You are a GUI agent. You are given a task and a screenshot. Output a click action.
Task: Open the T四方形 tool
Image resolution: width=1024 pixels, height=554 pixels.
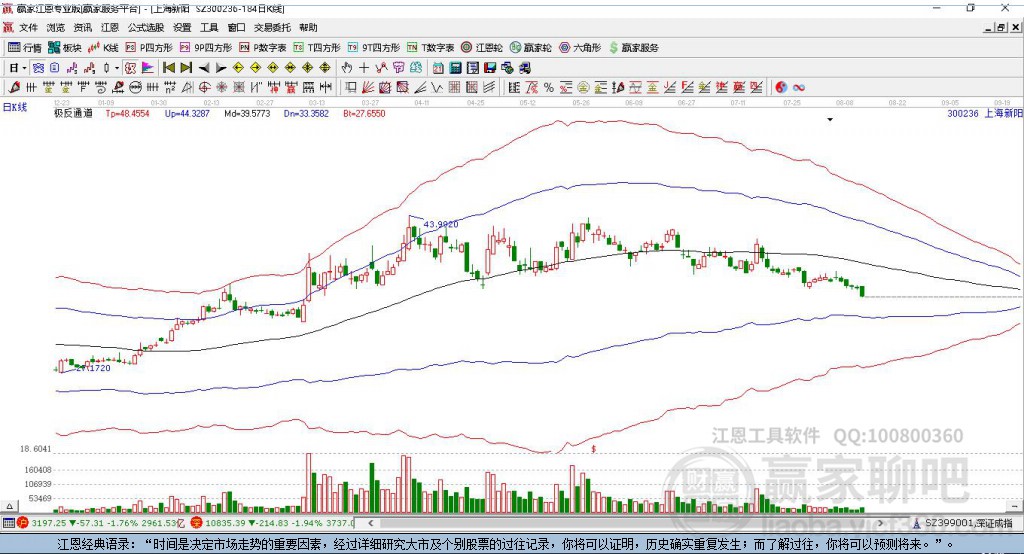(317, 48)
